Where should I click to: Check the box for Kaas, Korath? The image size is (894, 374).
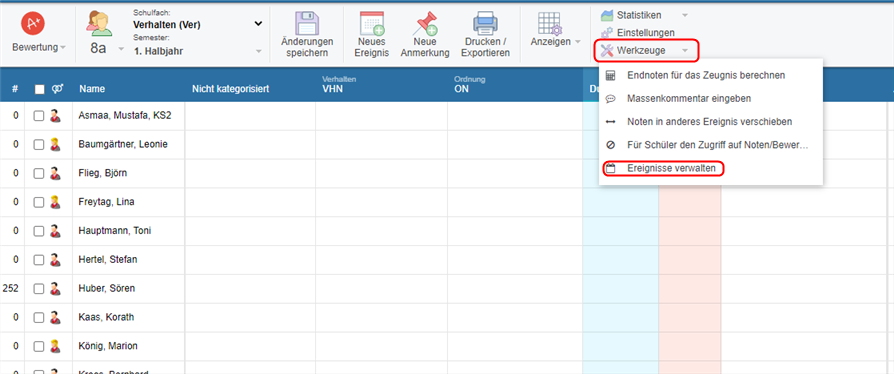(x=39, y=317)
